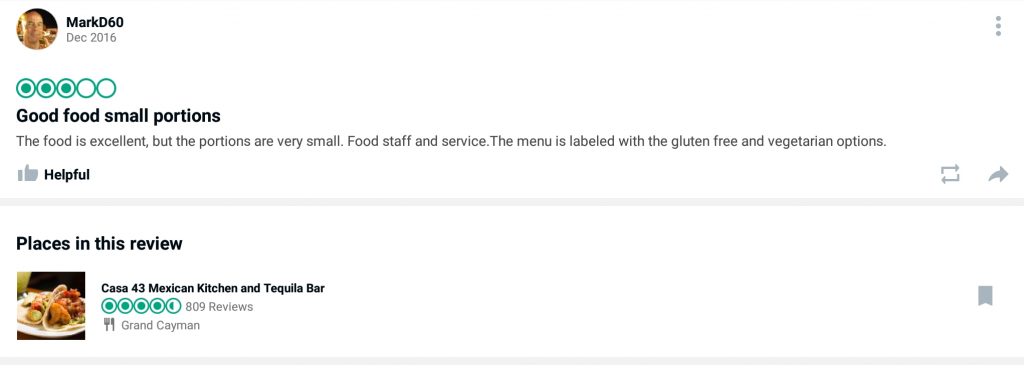This screenshot has height=372, width=1024.
Task: Click the restaurant's rating bubbles
Action: tap(141, 306)
